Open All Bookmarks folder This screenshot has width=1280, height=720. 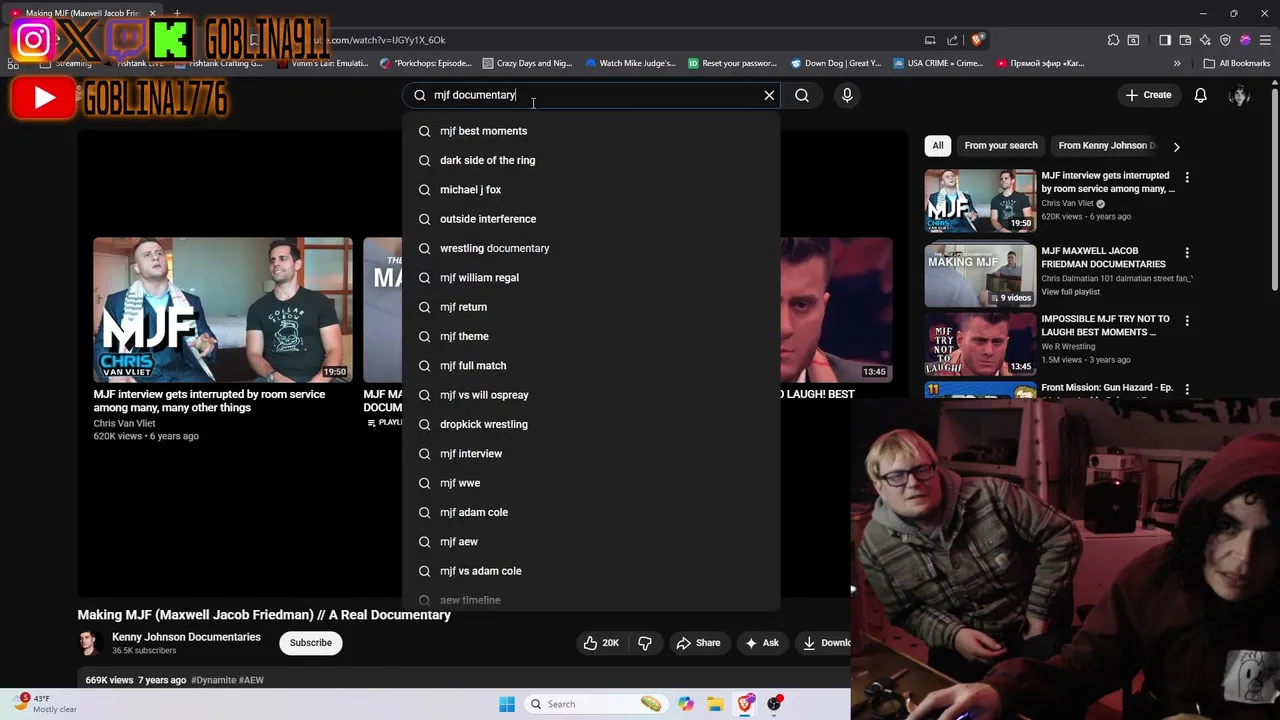tap(1237, 63)
